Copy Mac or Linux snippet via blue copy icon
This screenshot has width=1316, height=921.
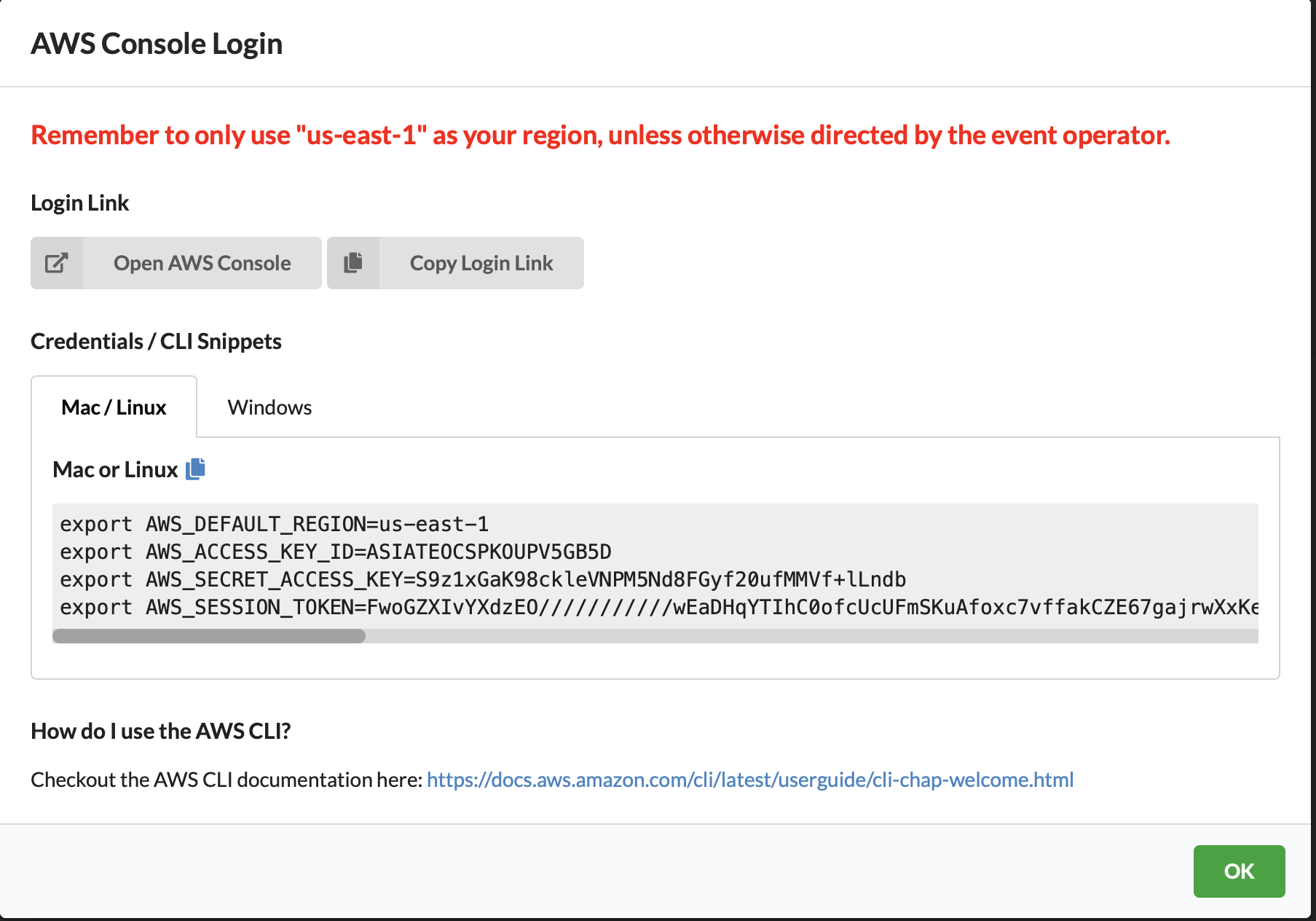(195, 469)
